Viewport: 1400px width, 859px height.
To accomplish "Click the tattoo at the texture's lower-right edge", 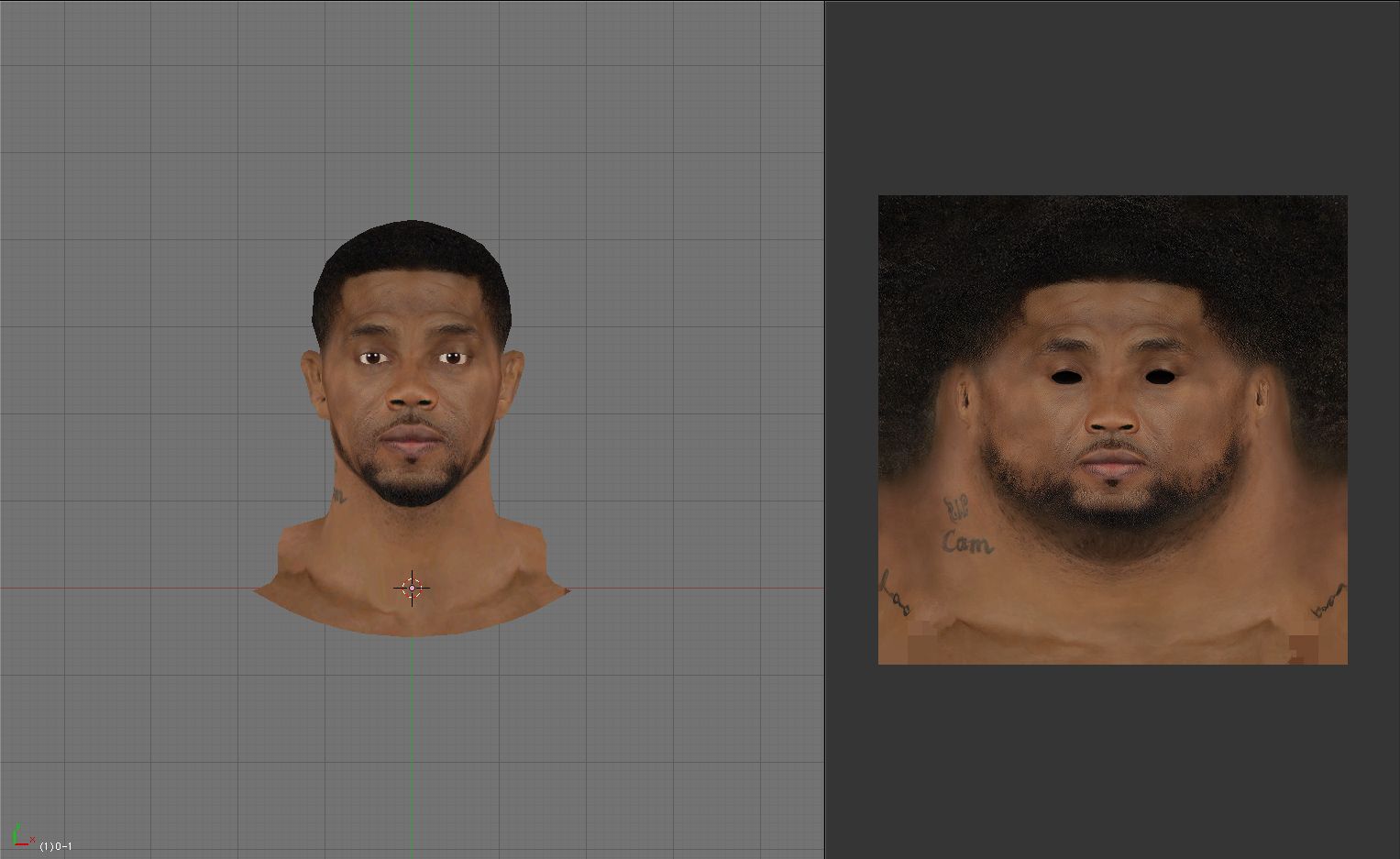I will point(1328,599).
